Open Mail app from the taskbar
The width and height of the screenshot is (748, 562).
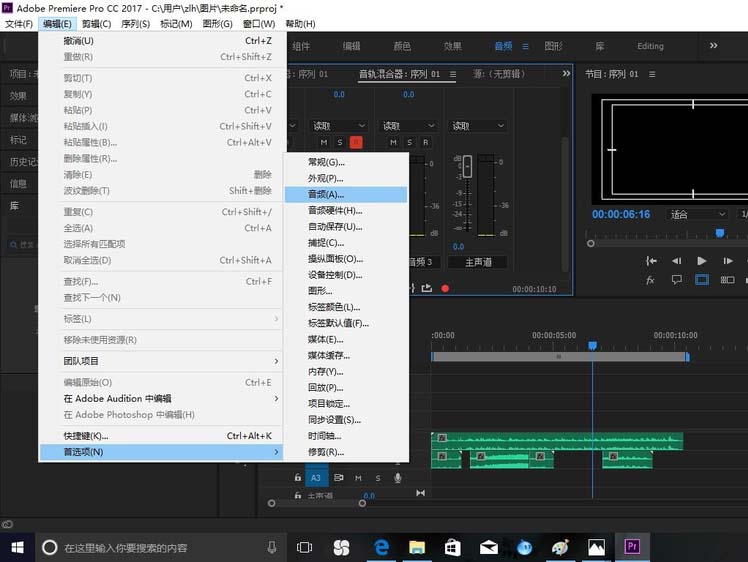tap(488, 547)
